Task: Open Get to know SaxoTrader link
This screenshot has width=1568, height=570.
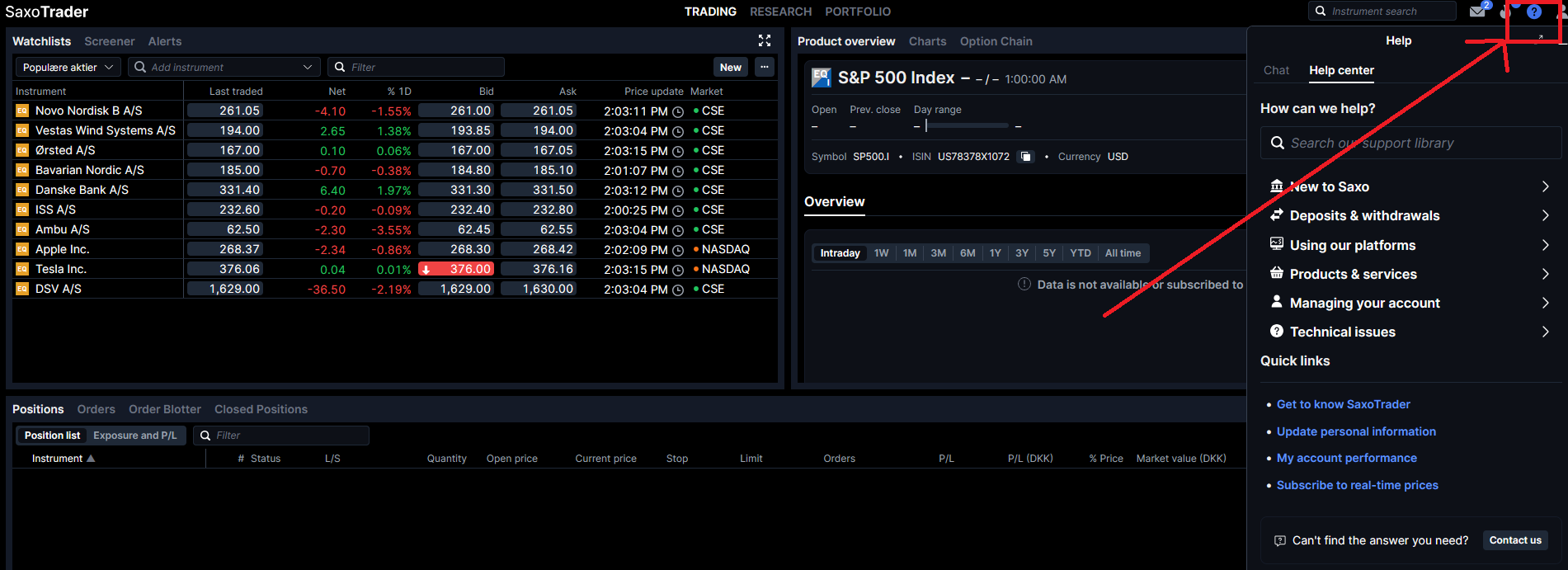Action: click(x=1343, y=404)
